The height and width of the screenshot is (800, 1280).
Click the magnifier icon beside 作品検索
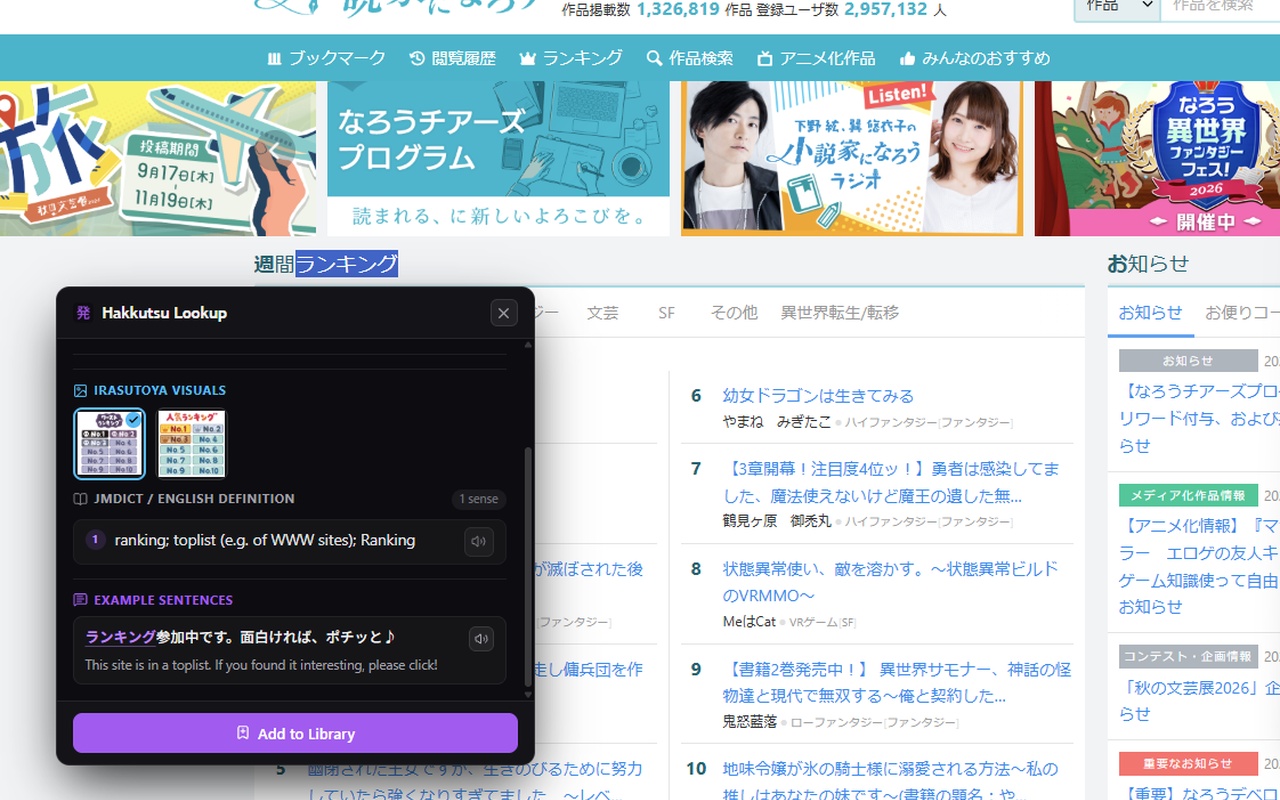pos(655,59)
